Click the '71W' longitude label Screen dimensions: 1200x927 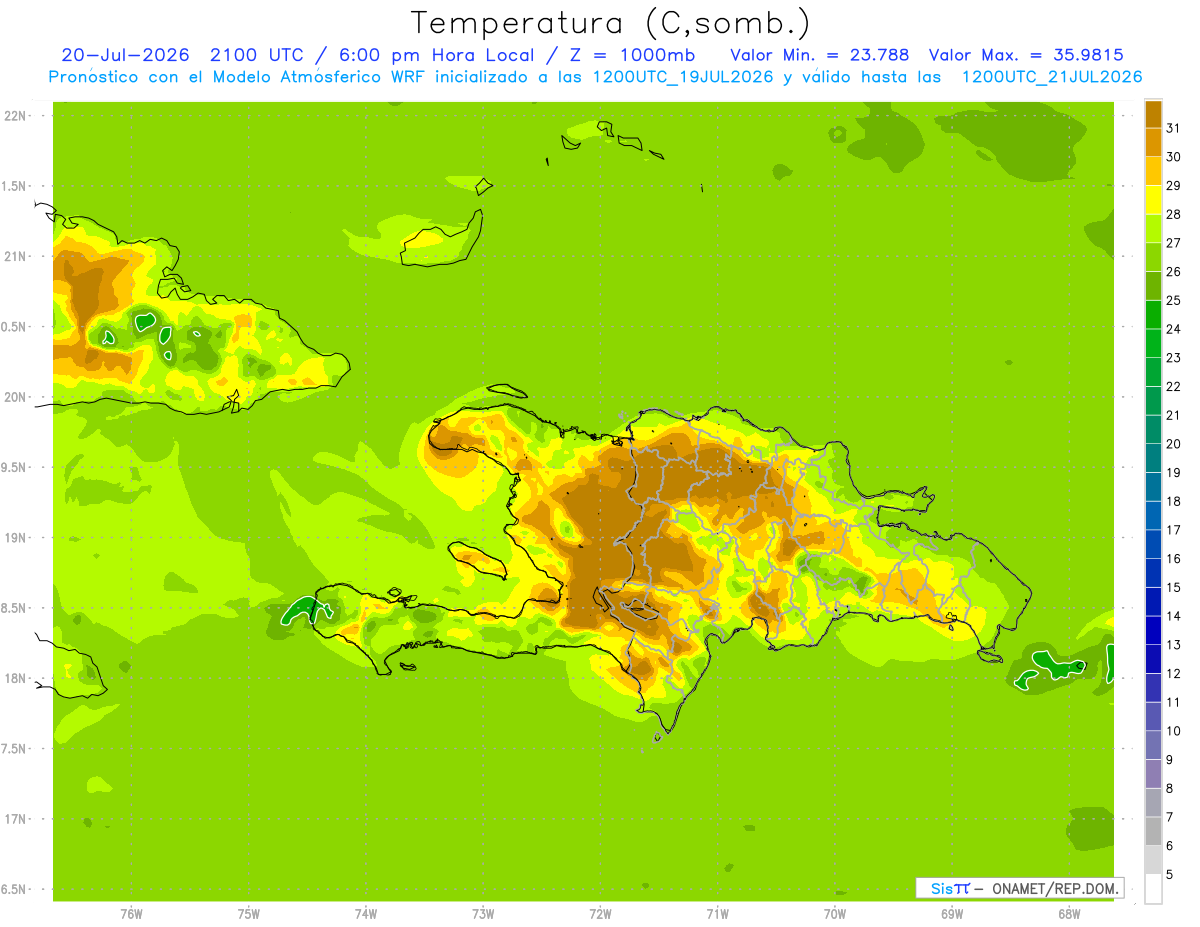(x=717, y=914)
